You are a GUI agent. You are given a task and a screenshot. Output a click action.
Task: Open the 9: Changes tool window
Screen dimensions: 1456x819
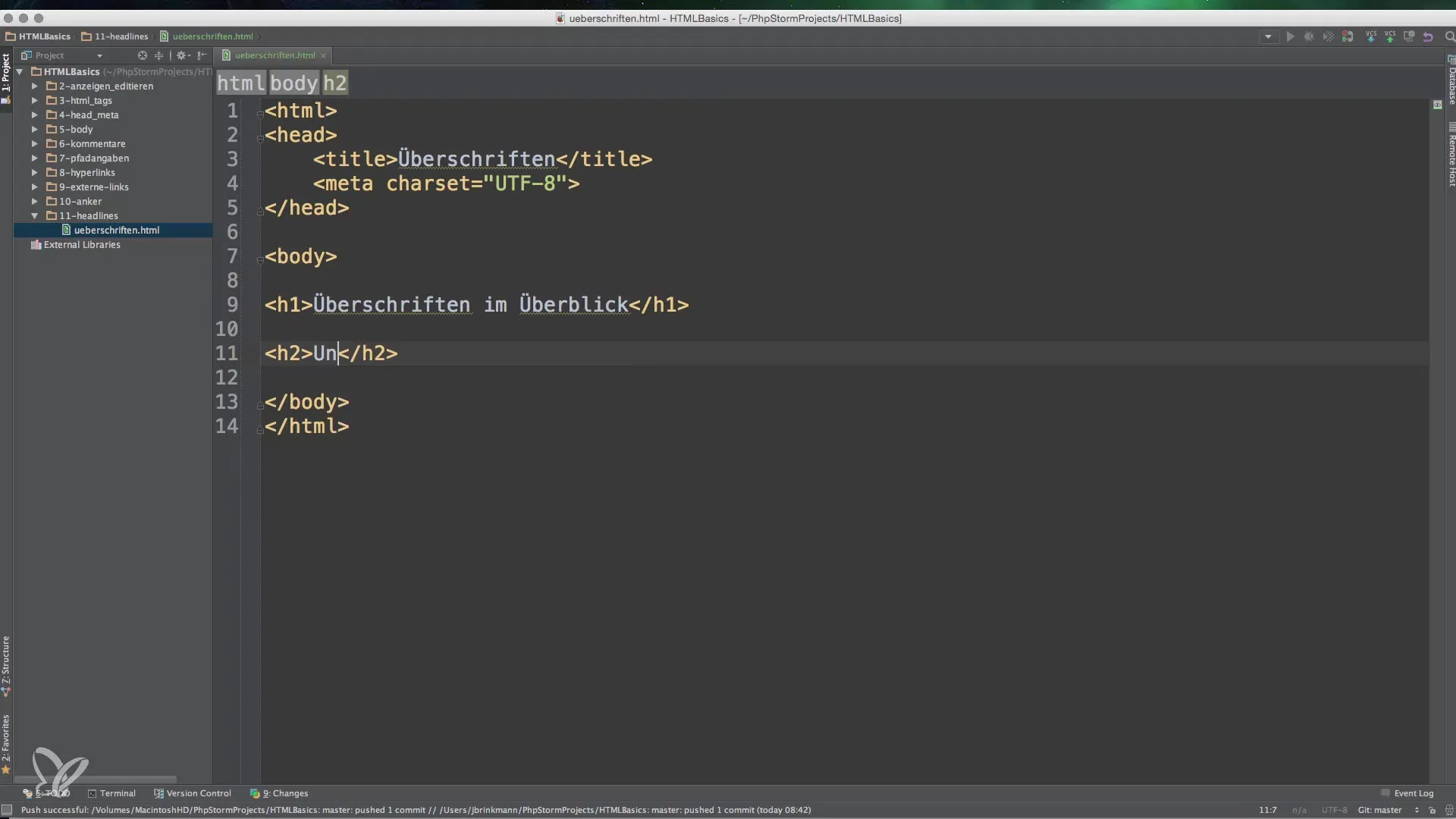[279, 793]
